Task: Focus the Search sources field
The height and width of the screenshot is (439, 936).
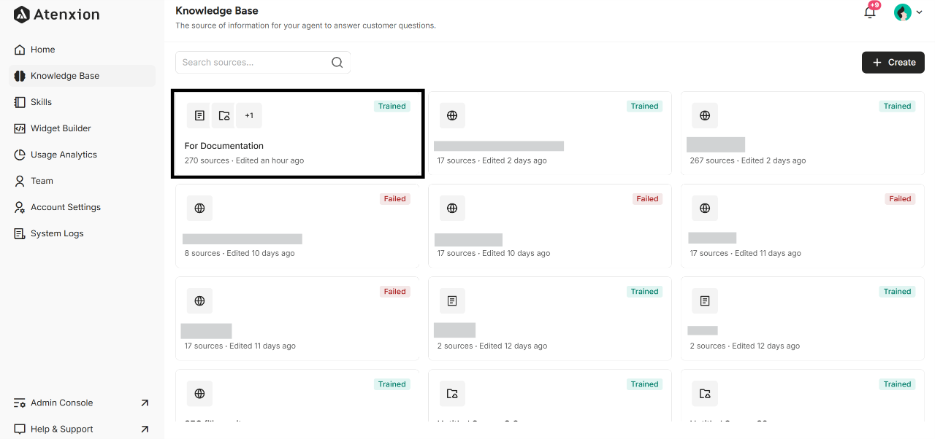Action: (263, 63)
